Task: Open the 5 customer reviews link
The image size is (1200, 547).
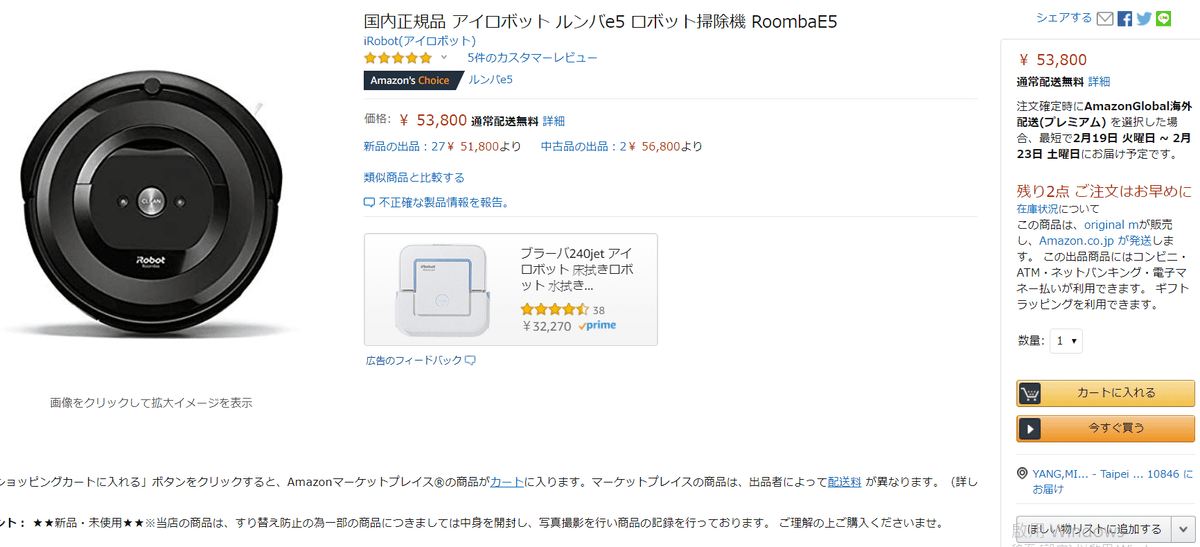Action: [532, 58]
